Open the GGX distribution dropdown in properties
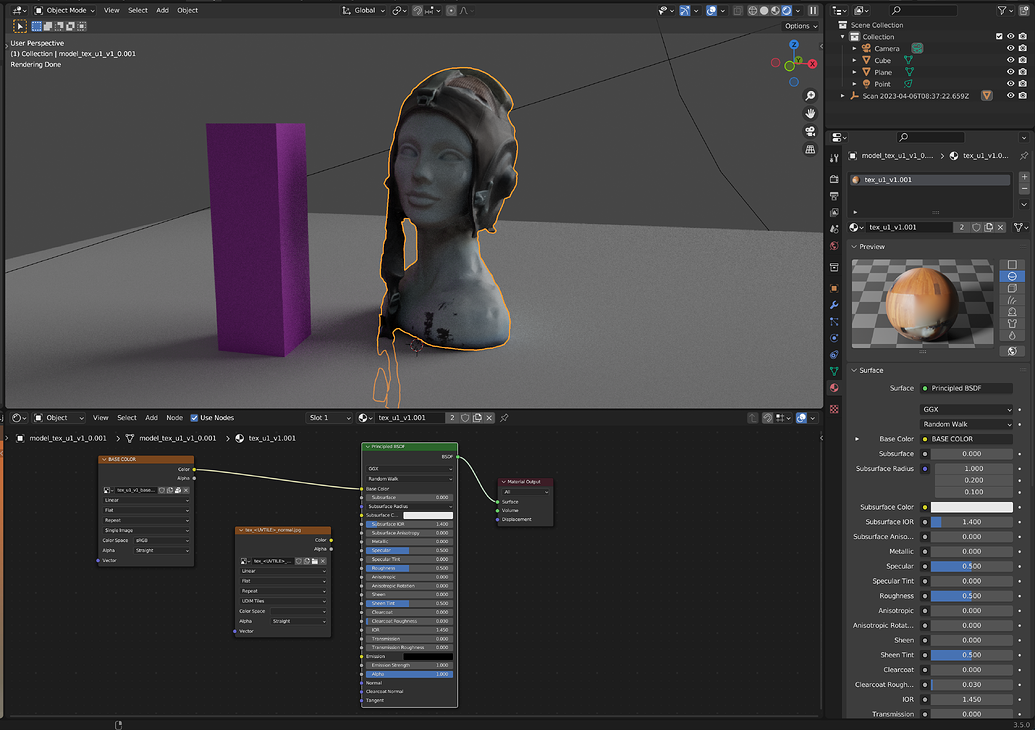The height and width of the screenshot is (730, 1035). pyautogui.click(x=966, y=409)
